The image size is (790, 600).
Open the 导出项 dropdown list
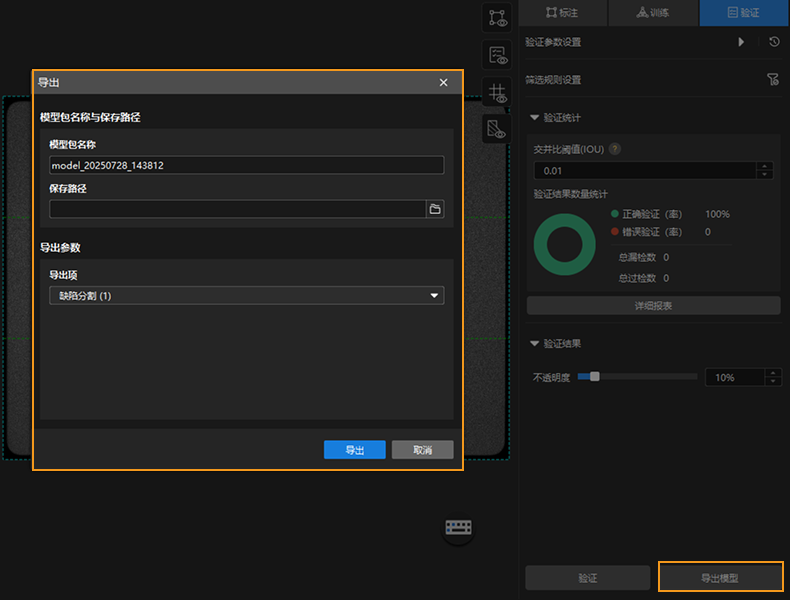coord(246,296)
